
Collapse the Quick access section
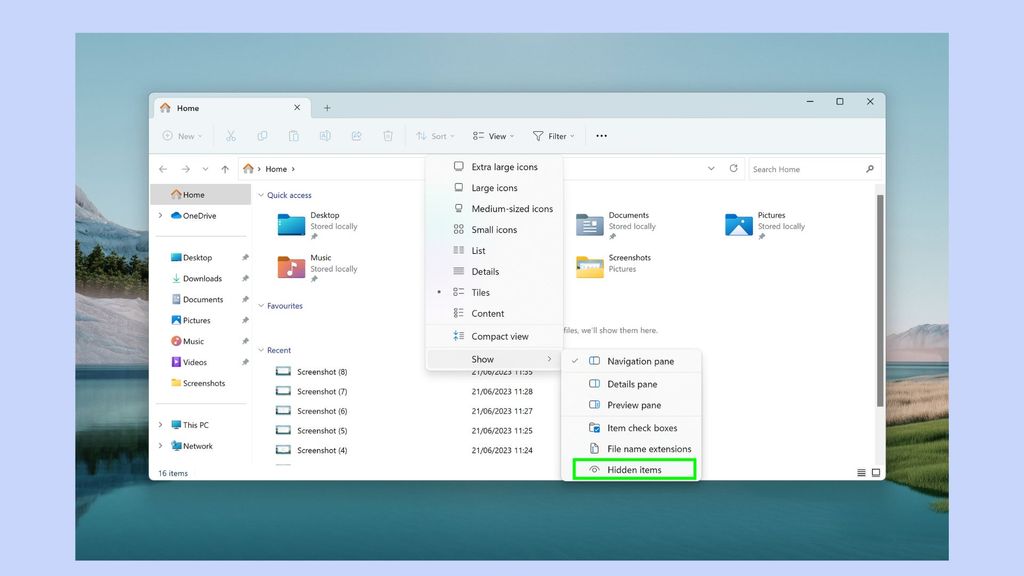[x=261, y=195]
